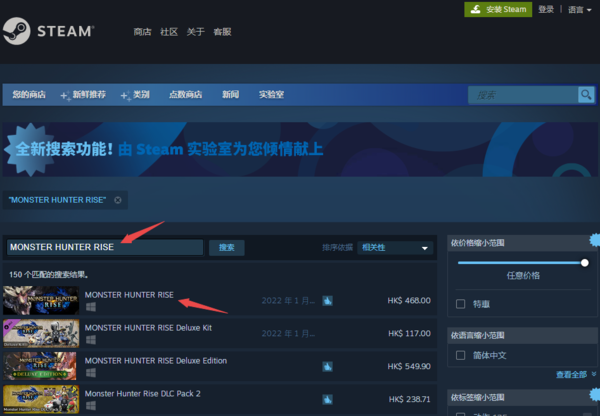Open Monster Hunter Rise DLC Pack 2 result
Screen dimensions: 600x416
(x=142, y=393)
